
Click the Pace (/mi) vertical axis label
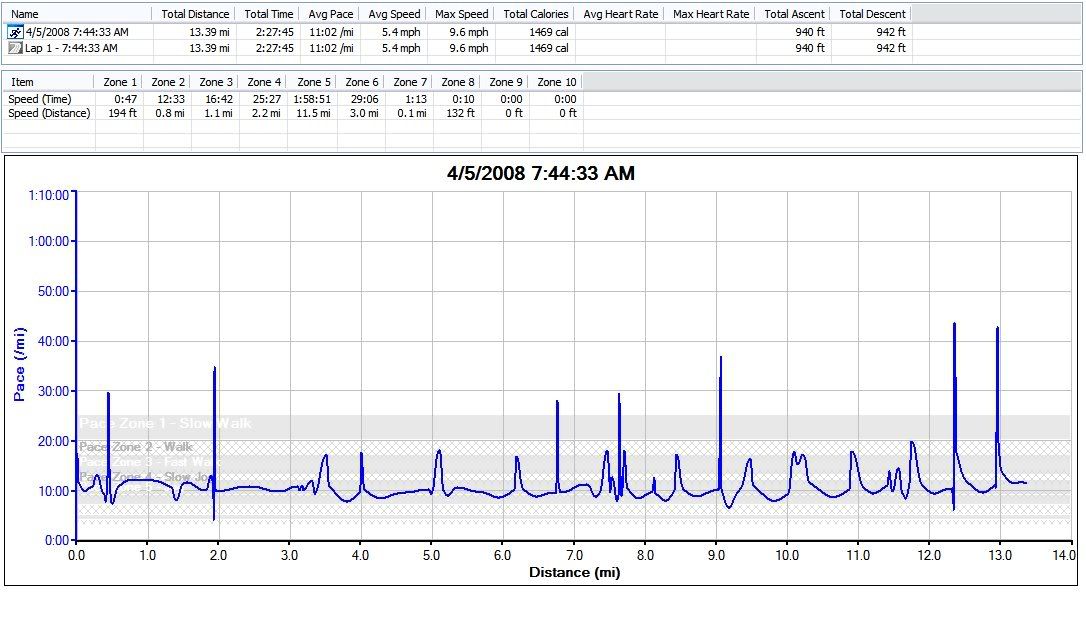tap(19, 364)
